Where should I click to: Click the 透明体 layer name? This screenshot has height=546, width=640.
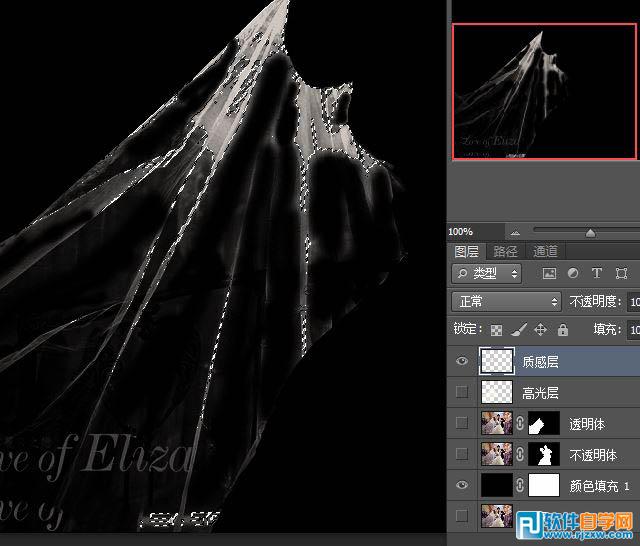coord(587,424)
